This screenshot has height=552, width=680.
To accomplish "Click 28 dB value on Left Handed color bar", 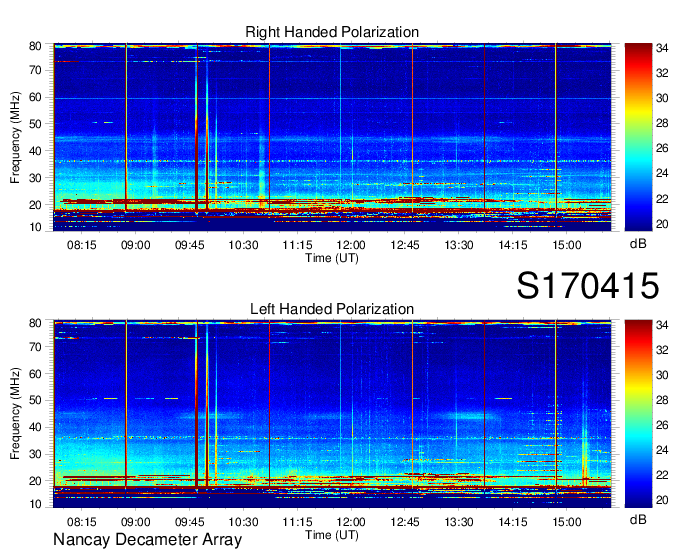I will (x=662, y=400).
